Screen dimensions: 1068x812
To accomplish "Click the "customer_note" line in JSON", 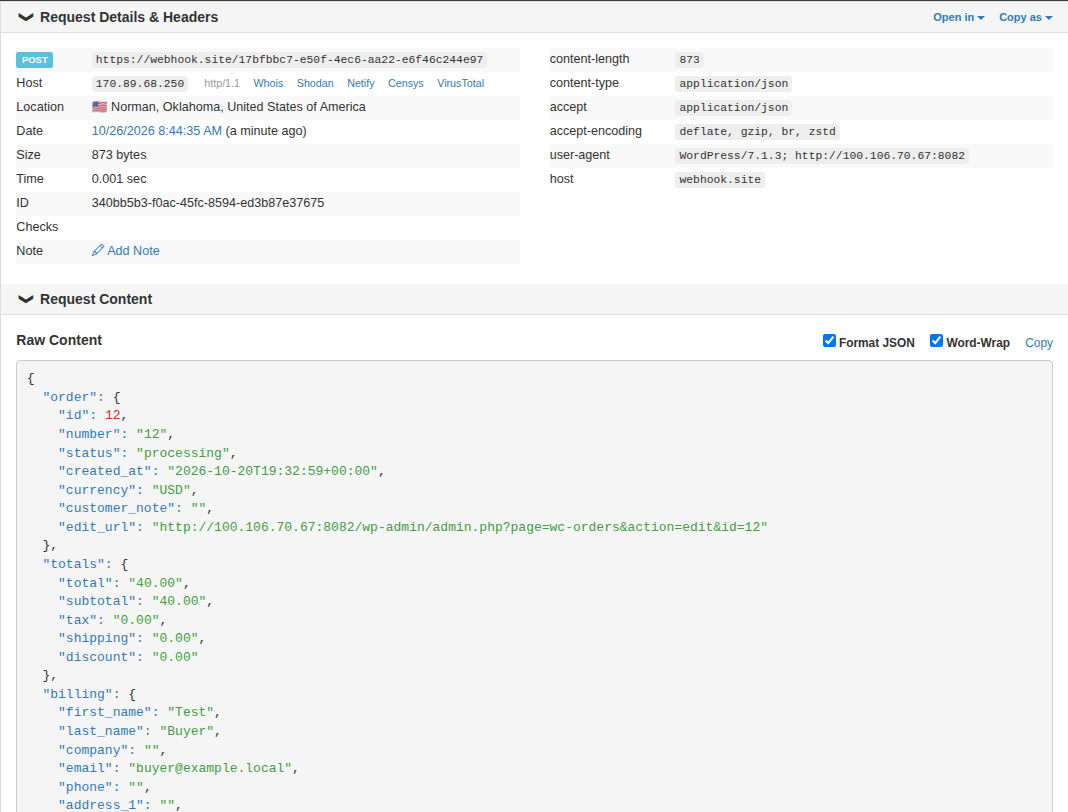I will (x=136, y=508).
